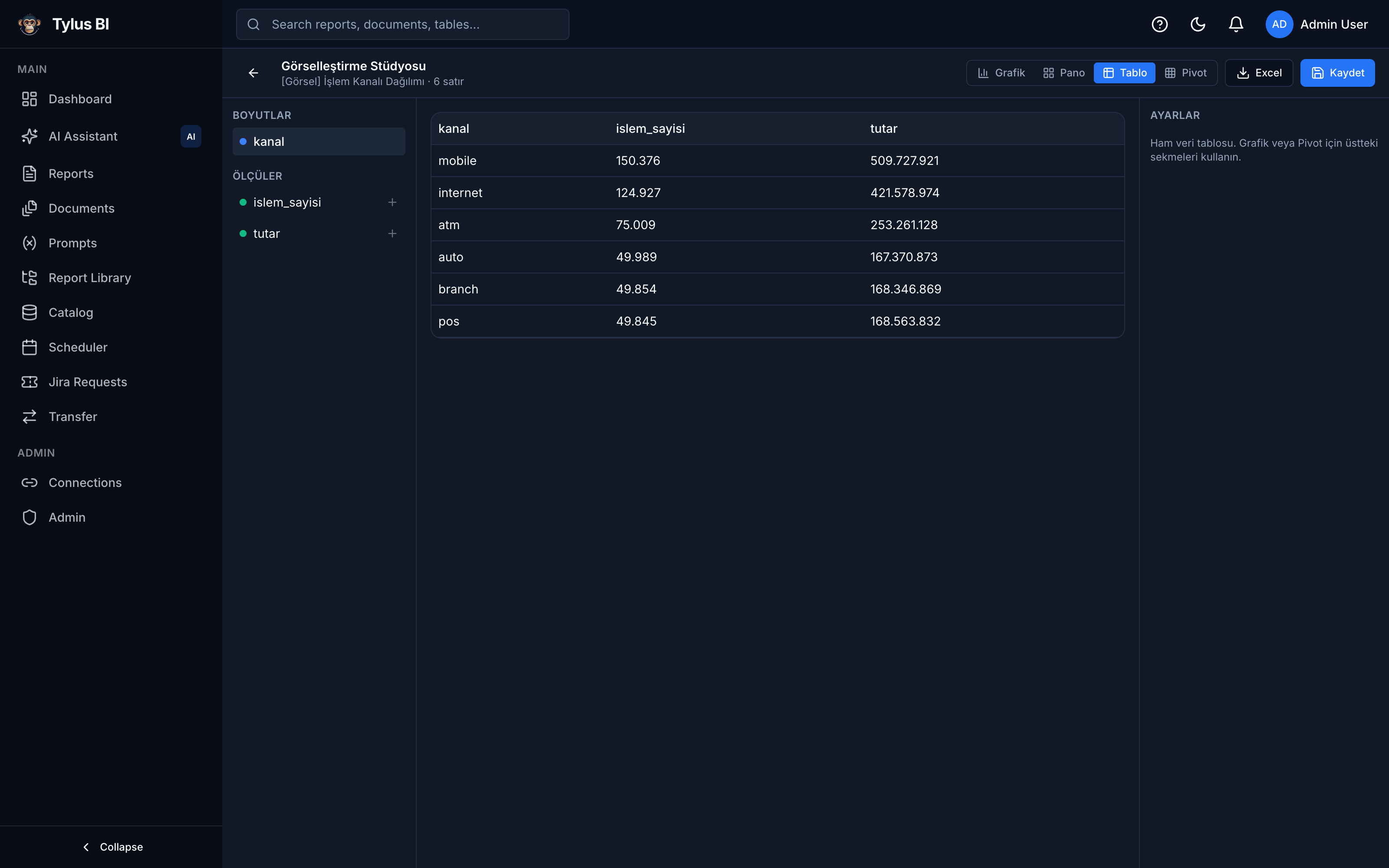Click the plus icon next to islem_sayisi

392,202
